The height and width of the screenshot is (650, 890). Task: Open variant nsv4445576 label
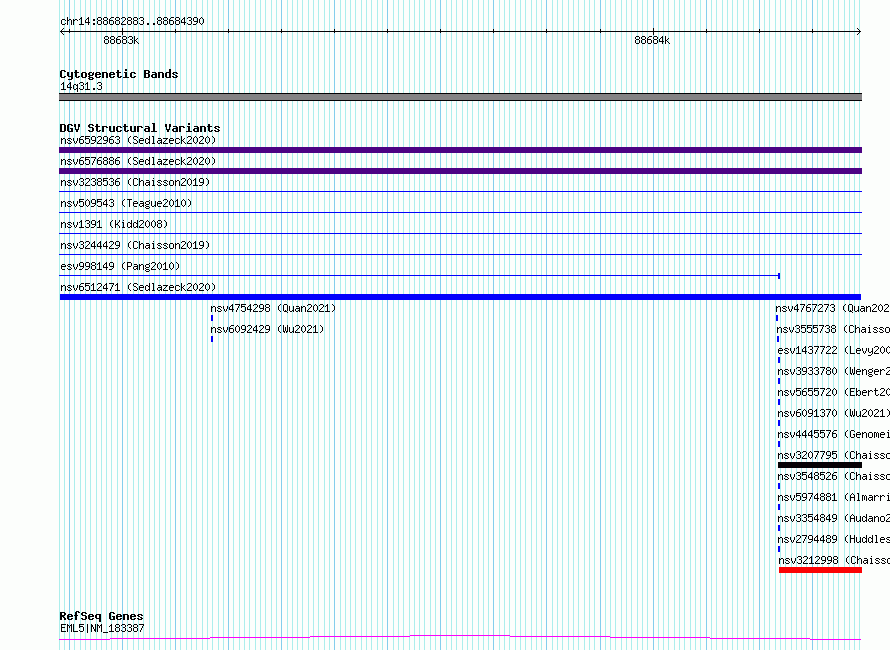(x=833, y=434)
